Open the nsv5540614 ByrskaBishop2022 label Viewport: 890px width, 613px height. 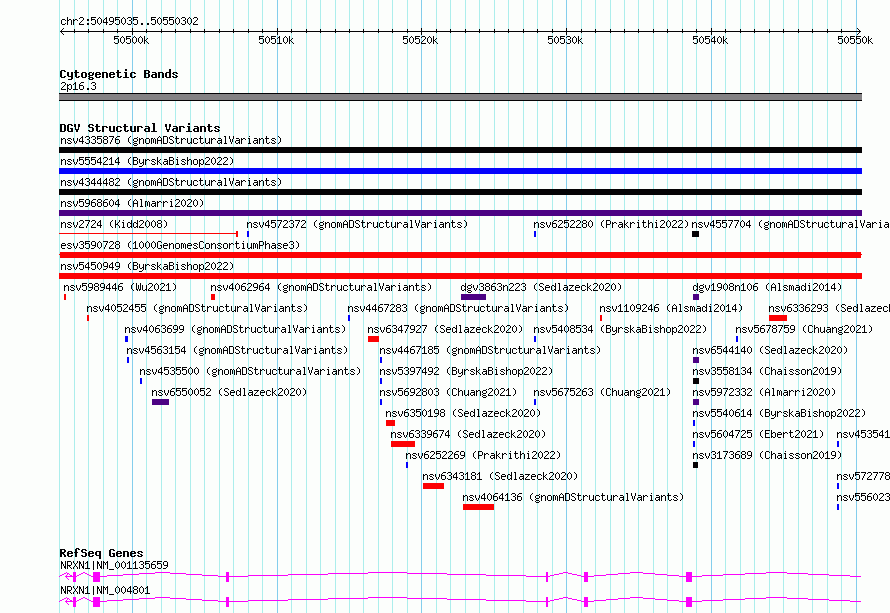click(x=779, y=413)
